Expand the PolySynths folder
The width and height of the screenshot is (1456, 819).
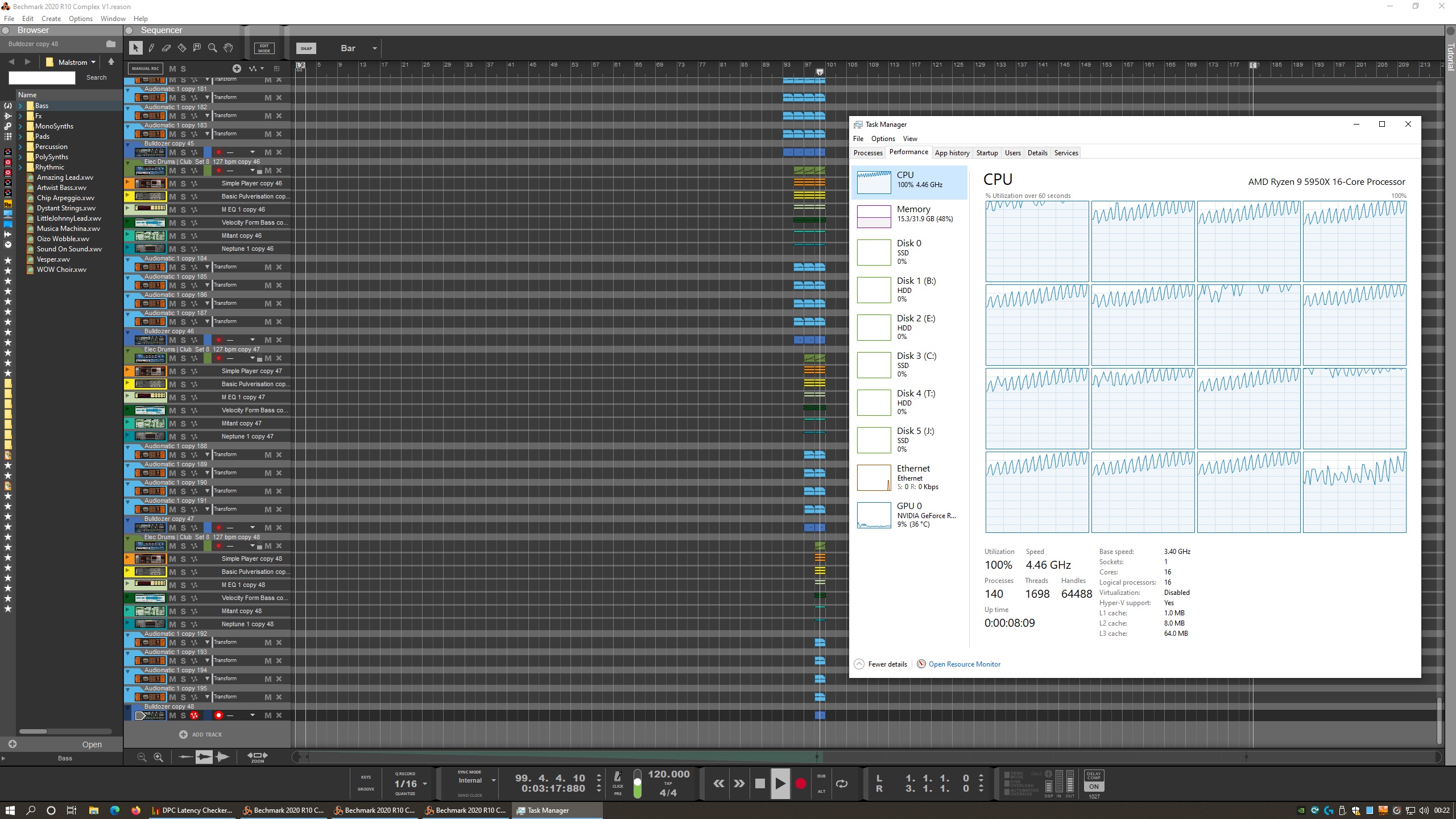click(20, 157)
